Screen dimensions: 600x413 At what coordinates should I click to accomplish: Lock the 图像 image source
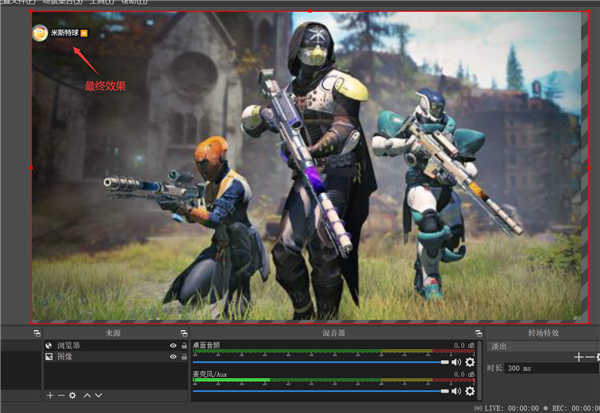[183, 356]
